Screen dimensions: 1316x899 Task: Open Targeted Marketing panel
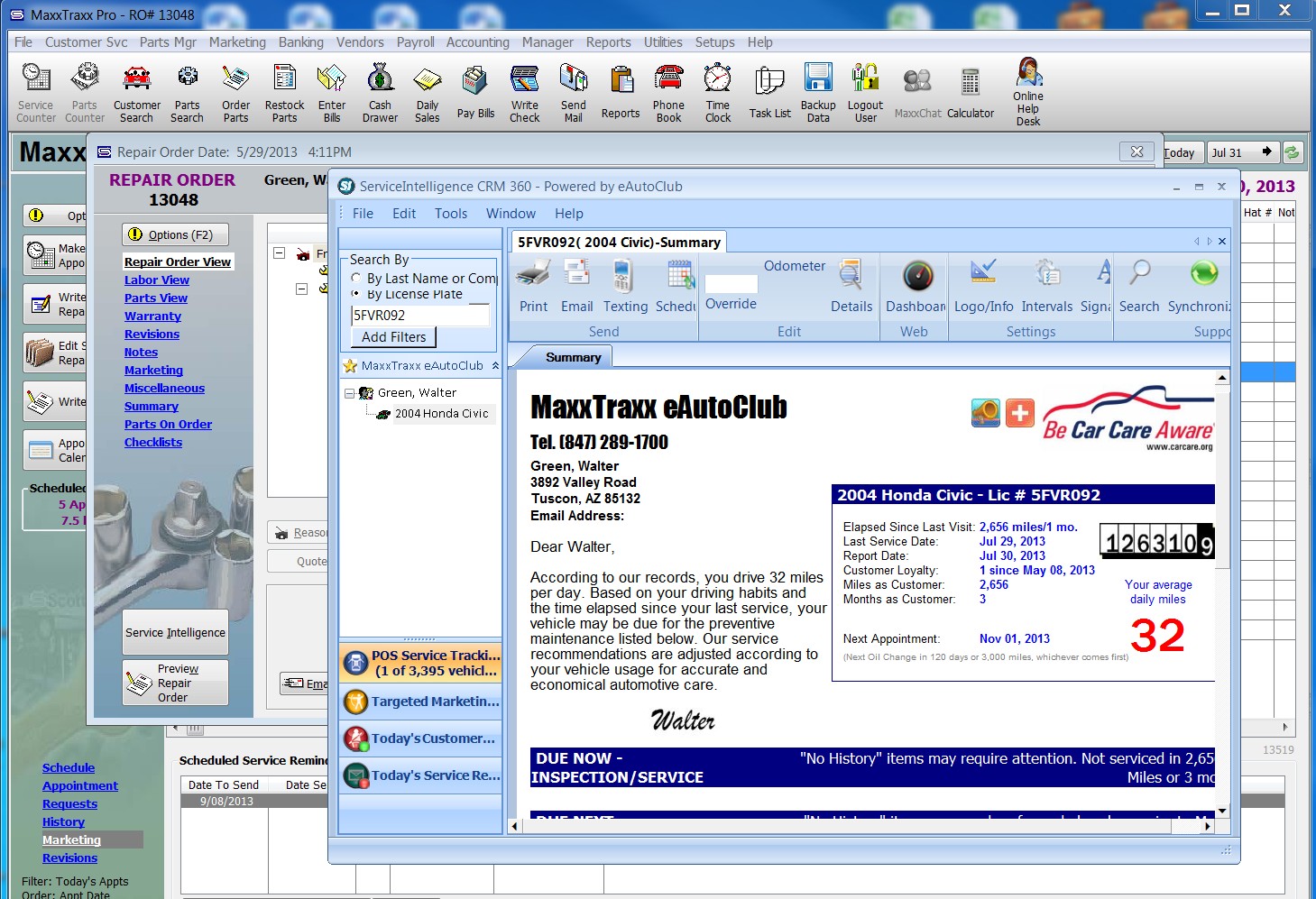coord(420,701)
